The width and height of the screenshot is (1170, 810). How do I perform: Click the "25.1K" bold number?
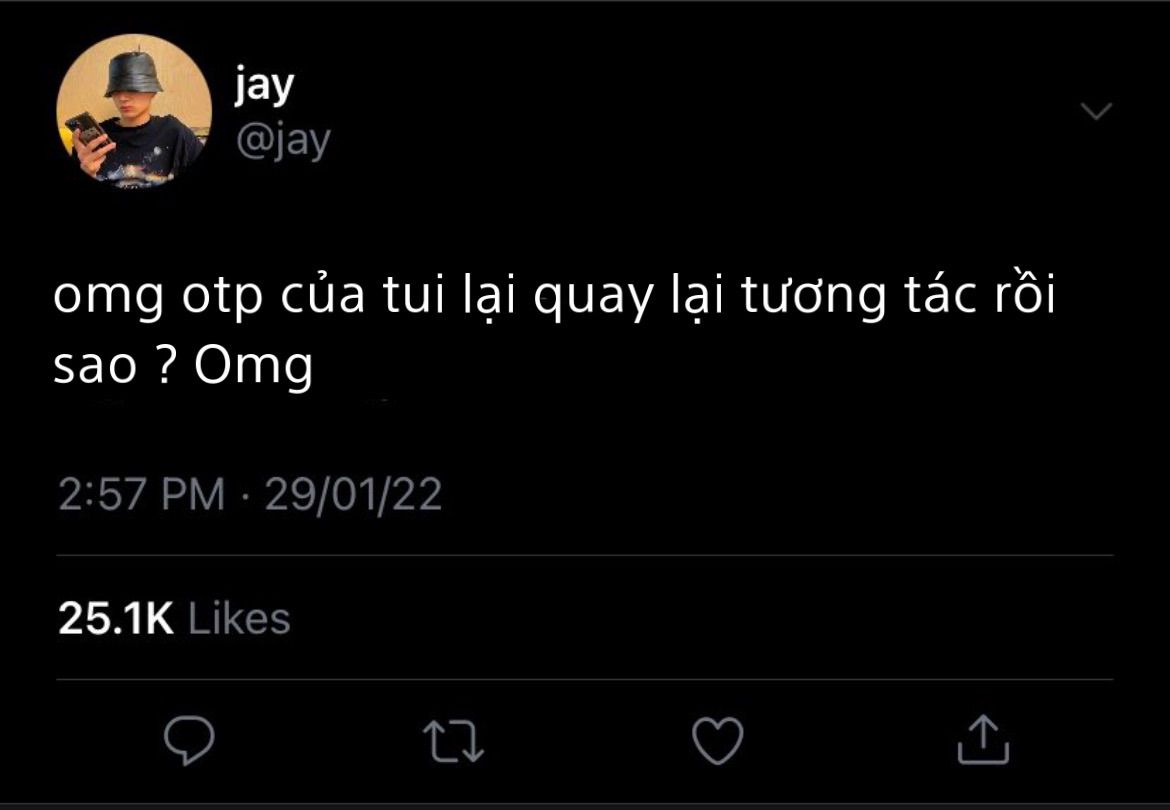pos(116,618)
